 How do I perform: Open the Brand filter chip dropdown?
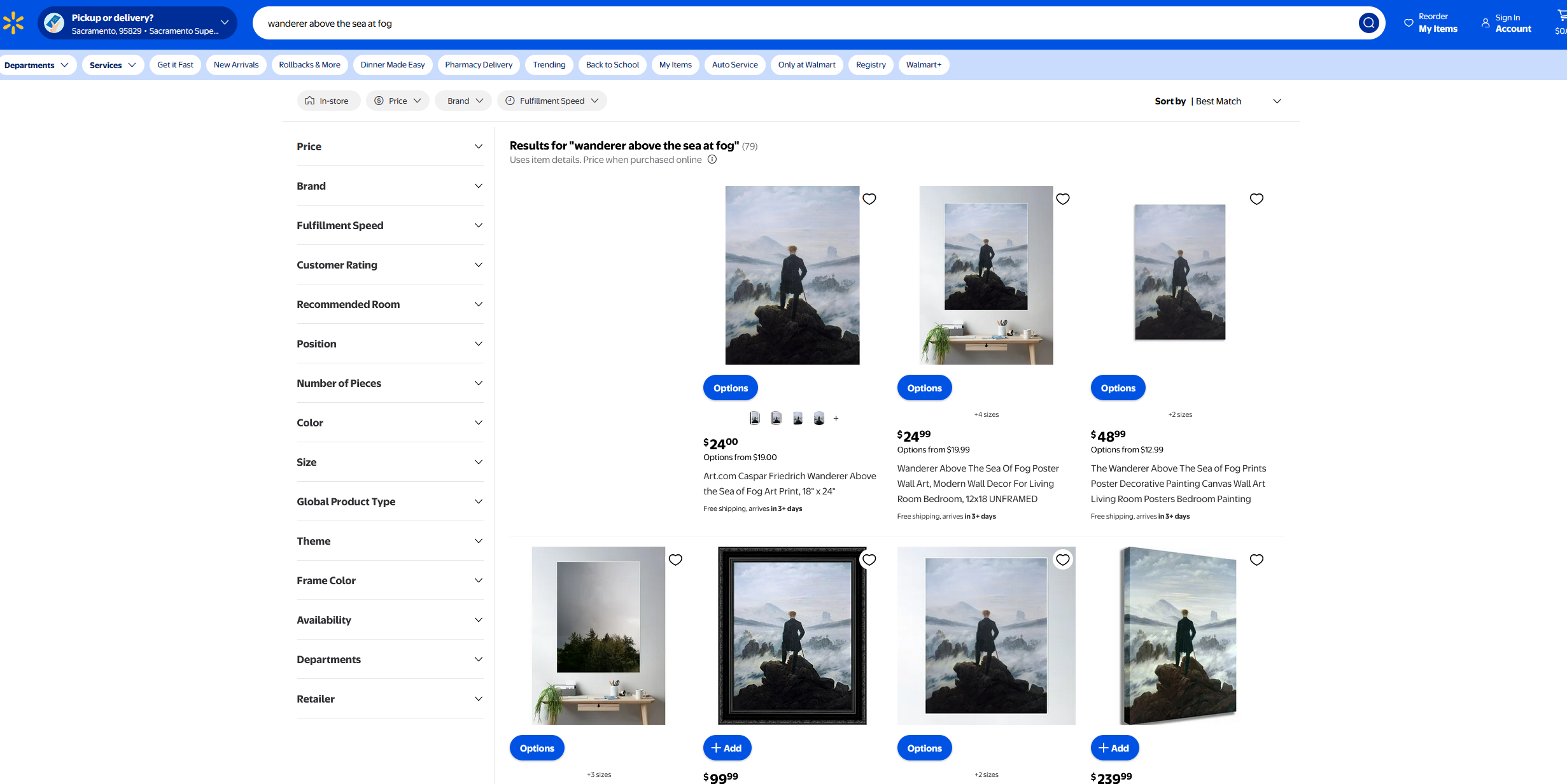463,101
